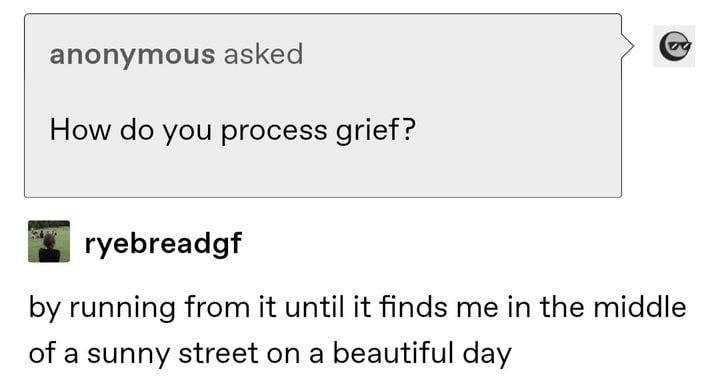
Task: Click the word "running" in the reply
Action: coord(123,309)
